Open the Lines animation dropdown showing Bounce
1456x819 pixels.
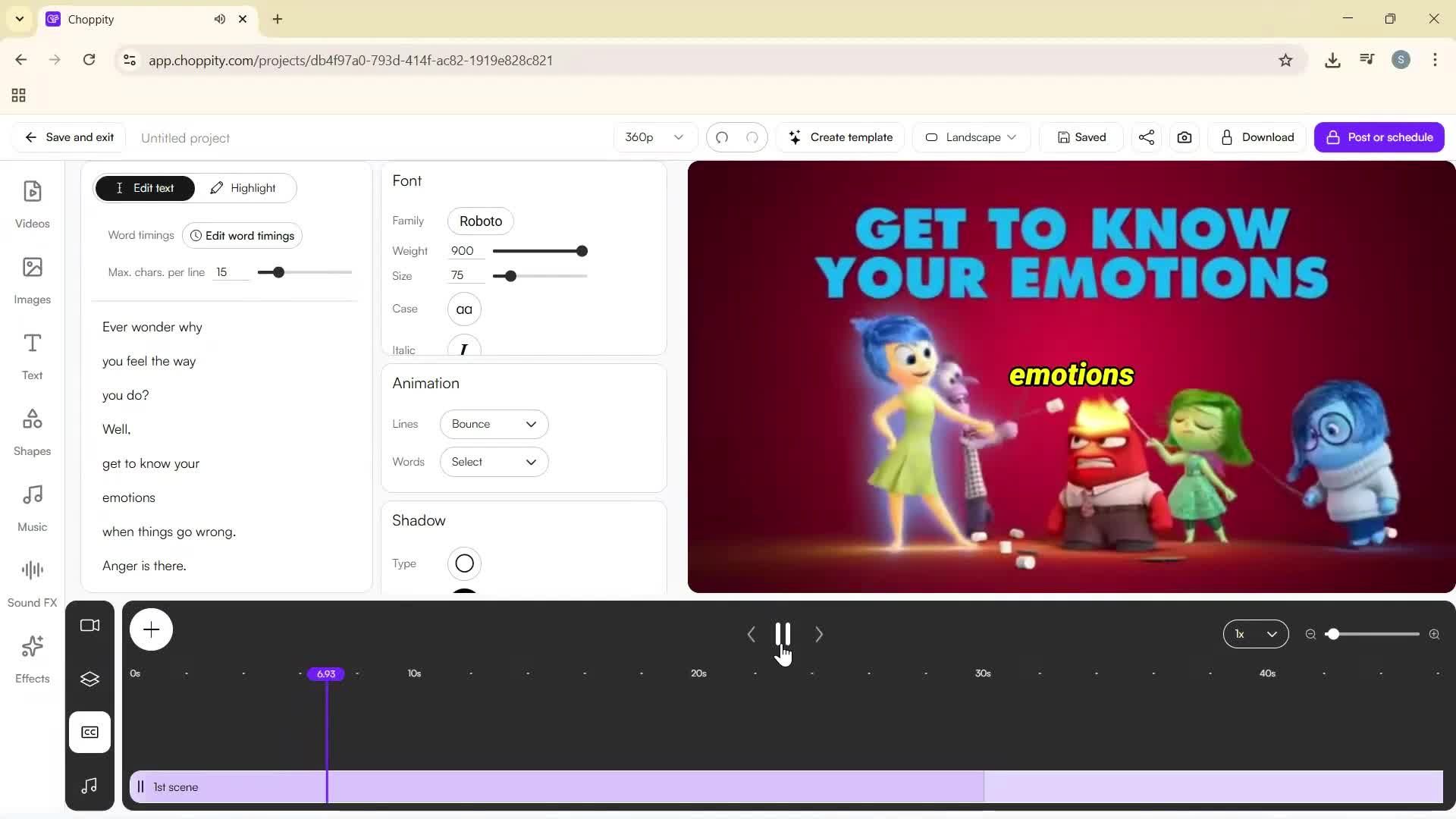(494, 424)
